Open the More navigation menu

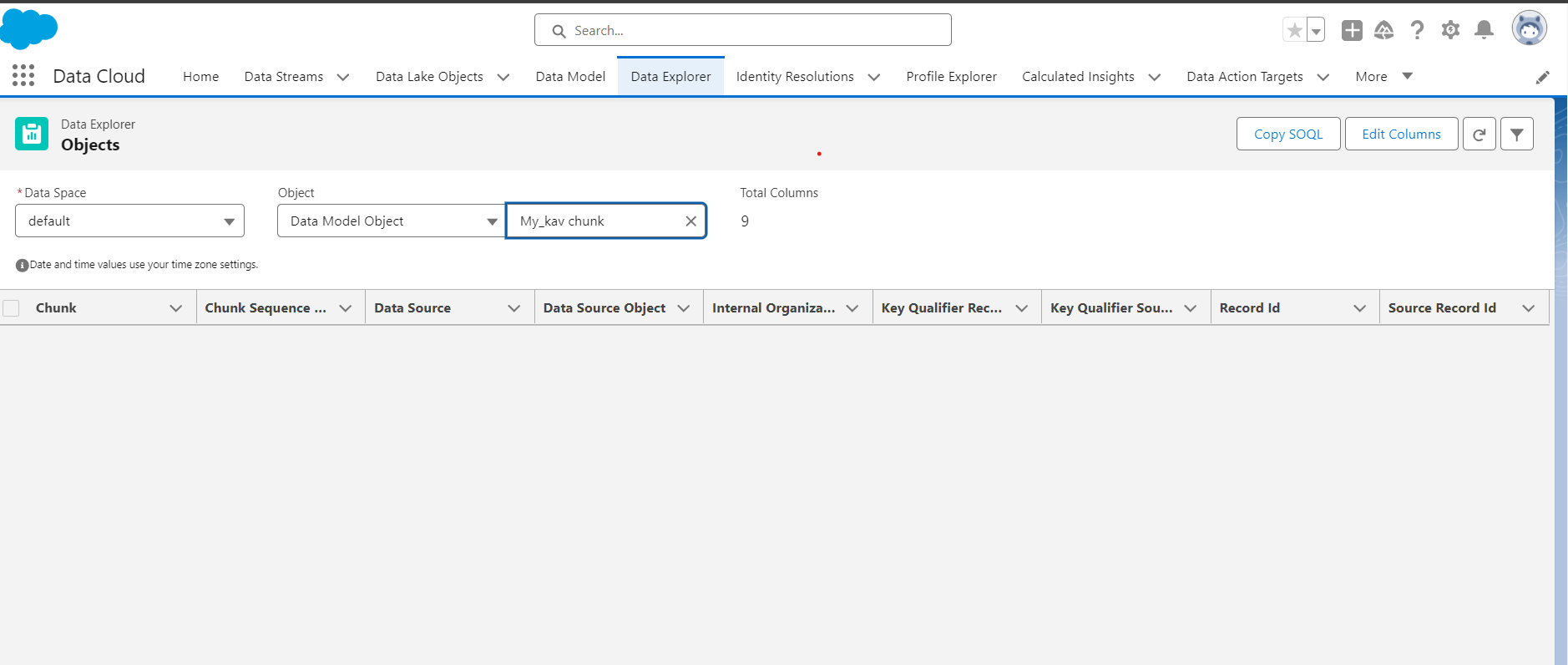[1383, 77]
